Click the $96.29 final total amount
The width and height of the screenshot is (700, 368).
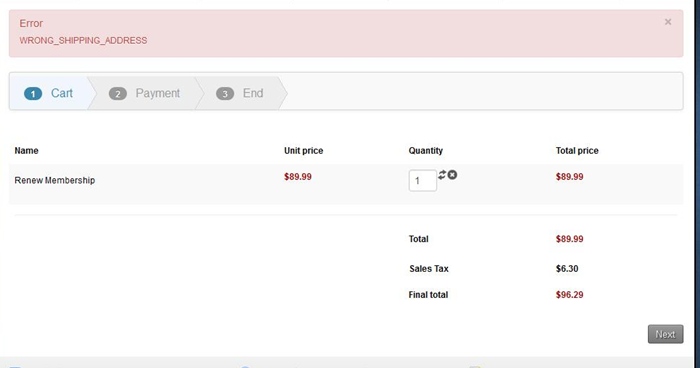click(x=569, y=295)
